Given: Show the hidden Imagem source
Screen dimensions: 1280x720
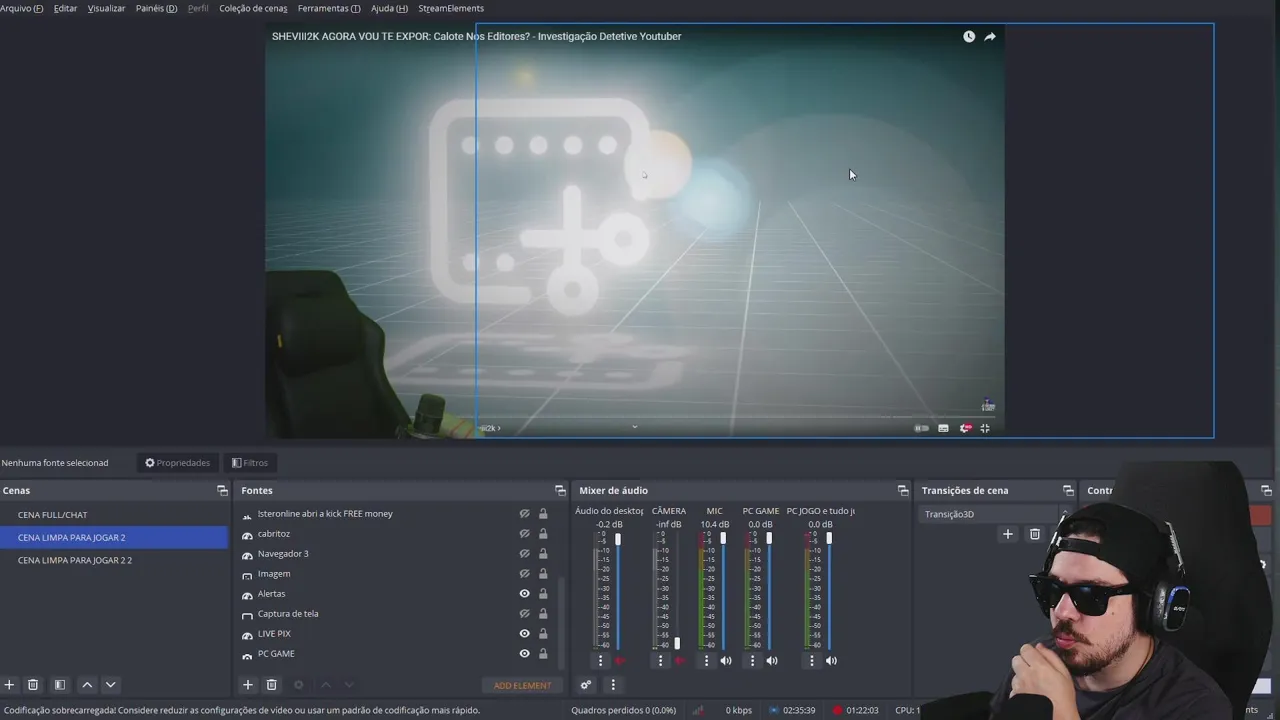Looking at the screenshot, I should (x=524, y=574).
